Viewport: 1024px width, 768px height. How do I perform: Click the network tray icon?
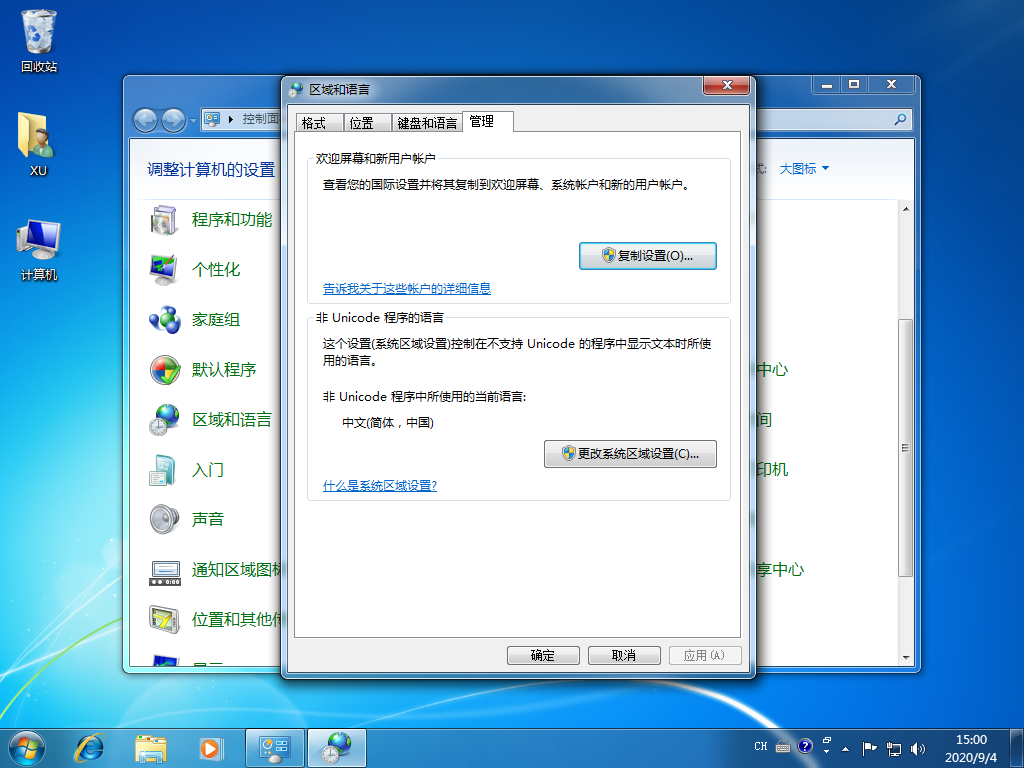(893, 748)
